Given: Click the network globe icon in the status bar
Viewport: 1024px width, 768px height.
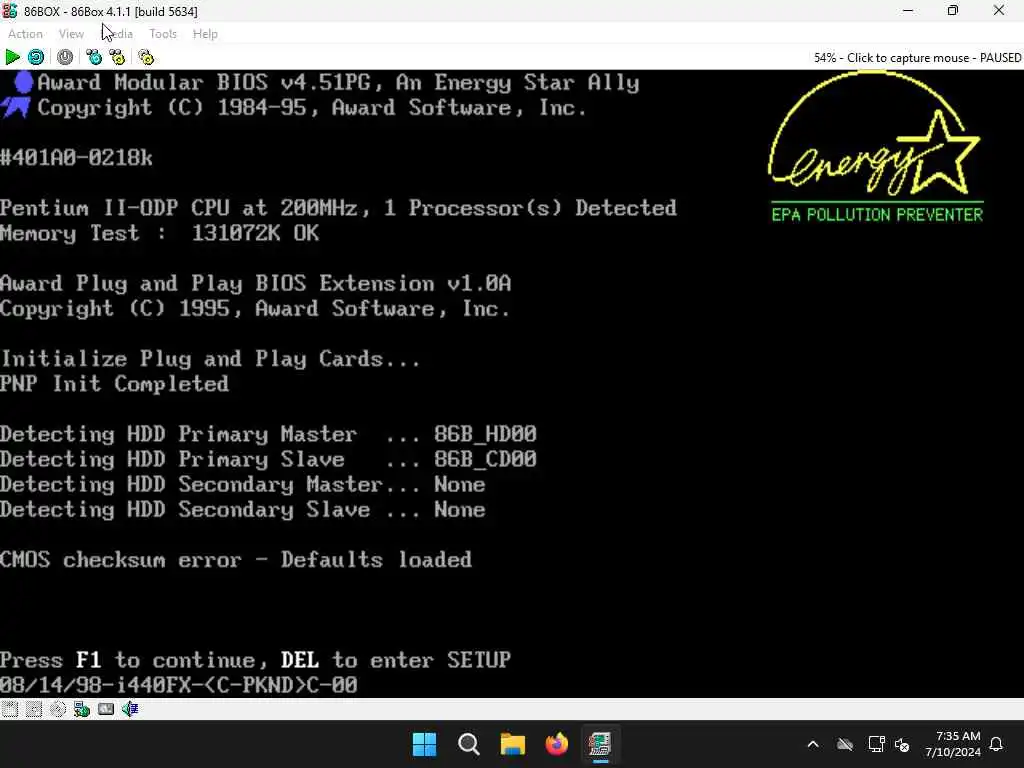Looking at the screenshot, I should click(x=82, y=709).
